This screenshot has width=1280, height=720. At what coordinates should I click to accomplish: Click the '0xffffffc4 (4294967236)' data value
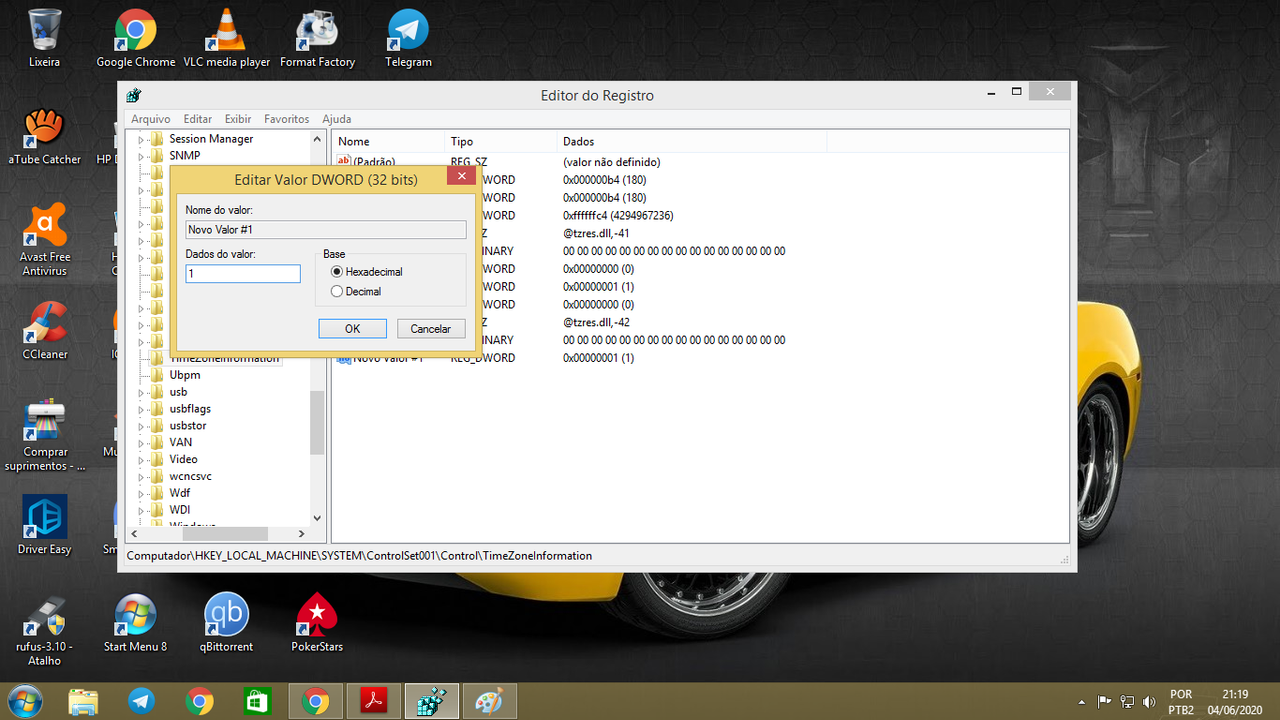(x=618, y=215)
